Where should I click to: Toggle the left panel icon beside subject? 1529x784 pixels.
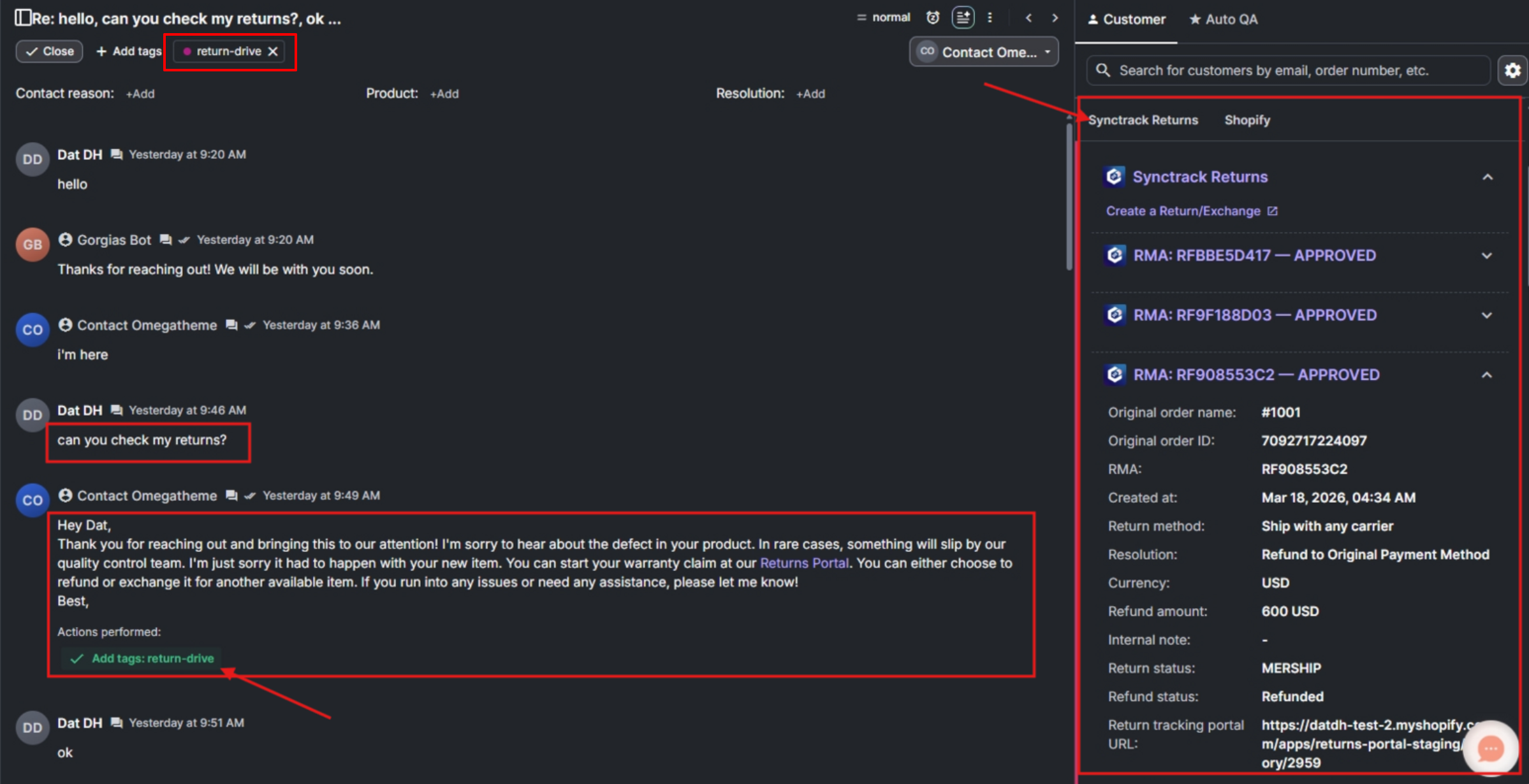(x=23, y=18)
